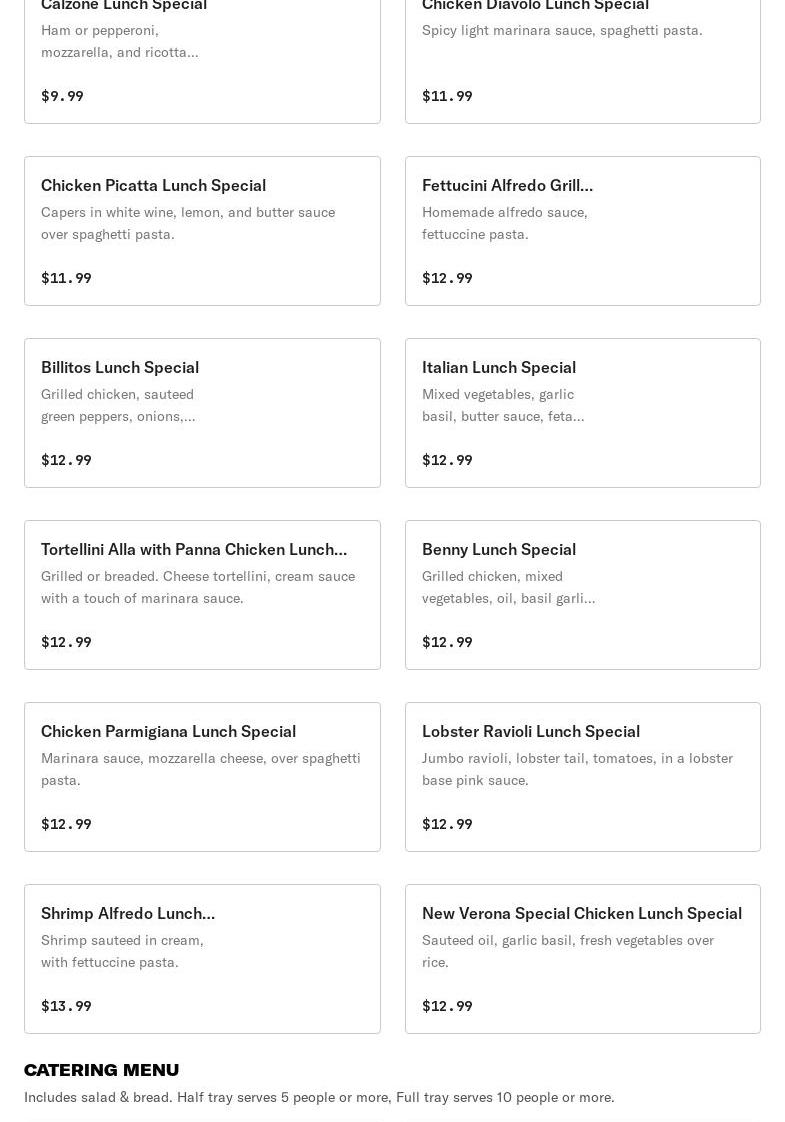Open the Shrimp Alfredo Lunch item title
Image resolution: width=785 pixels, height=1122 pixels.
point(128,913)
